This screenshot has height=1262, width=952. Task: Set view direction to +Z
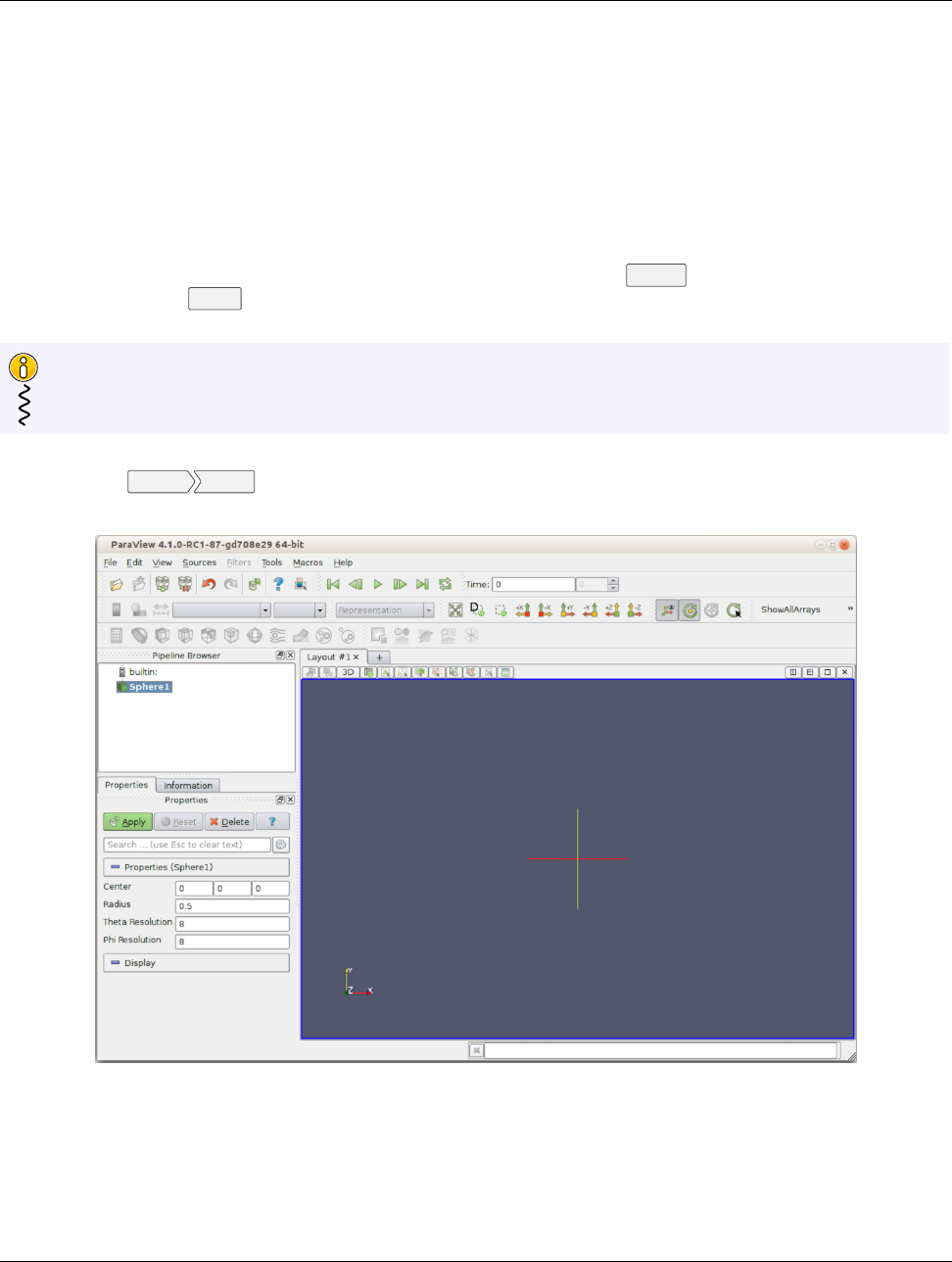(x=613, y=610)
